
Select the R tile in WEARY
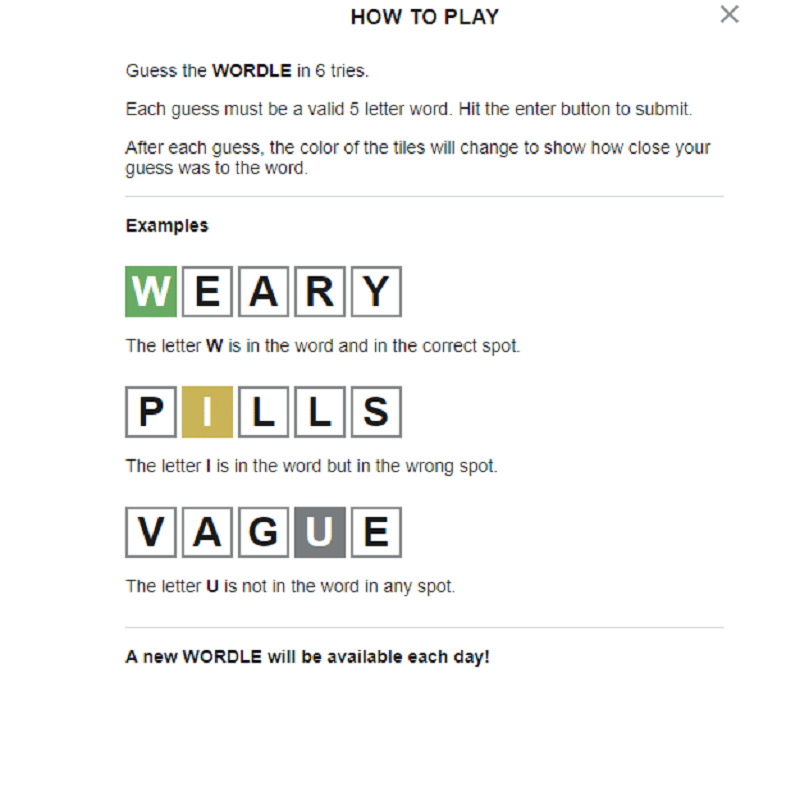(319, 292)
